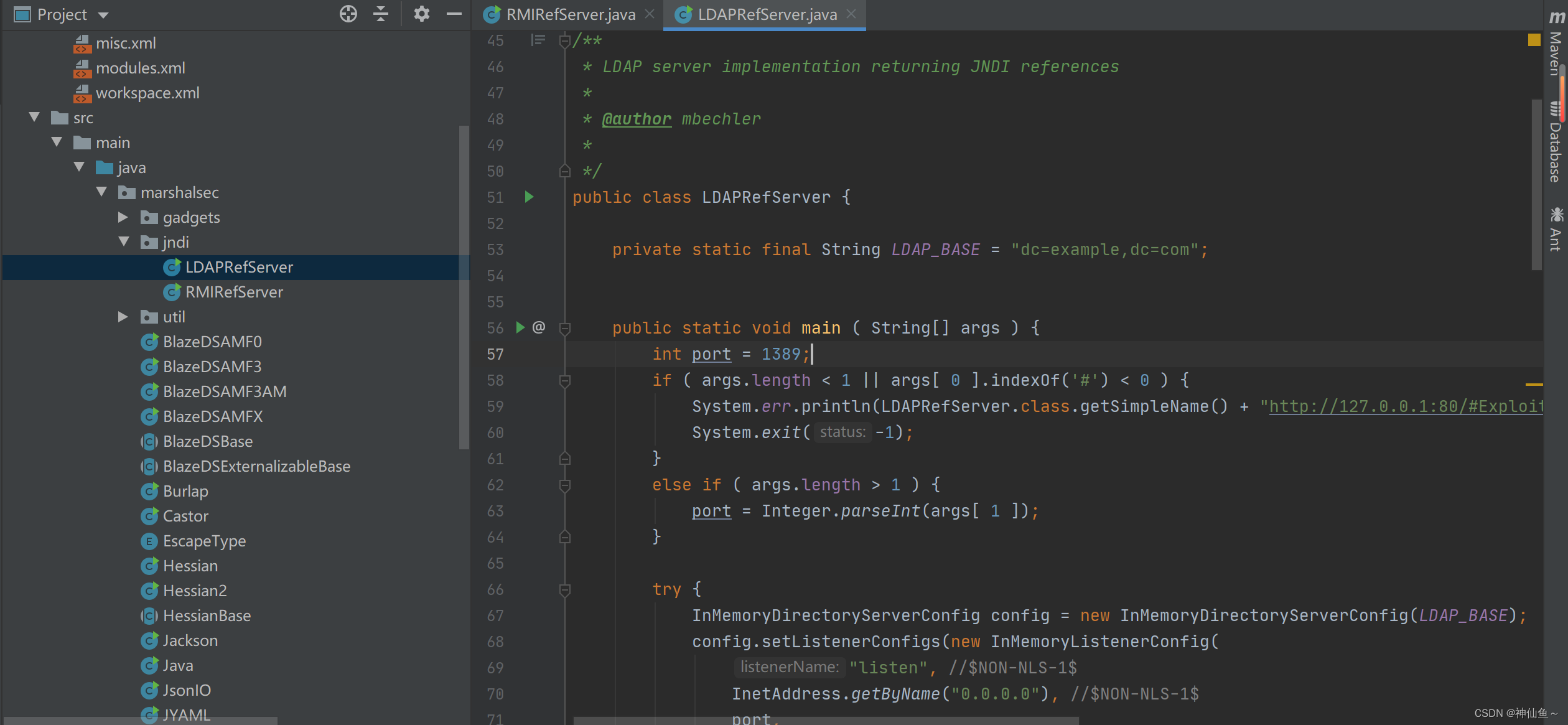This screenshot has height=725, width=1568.
Task: Switch to RMIRefServer.java tab
Action: tap(569, 14)
